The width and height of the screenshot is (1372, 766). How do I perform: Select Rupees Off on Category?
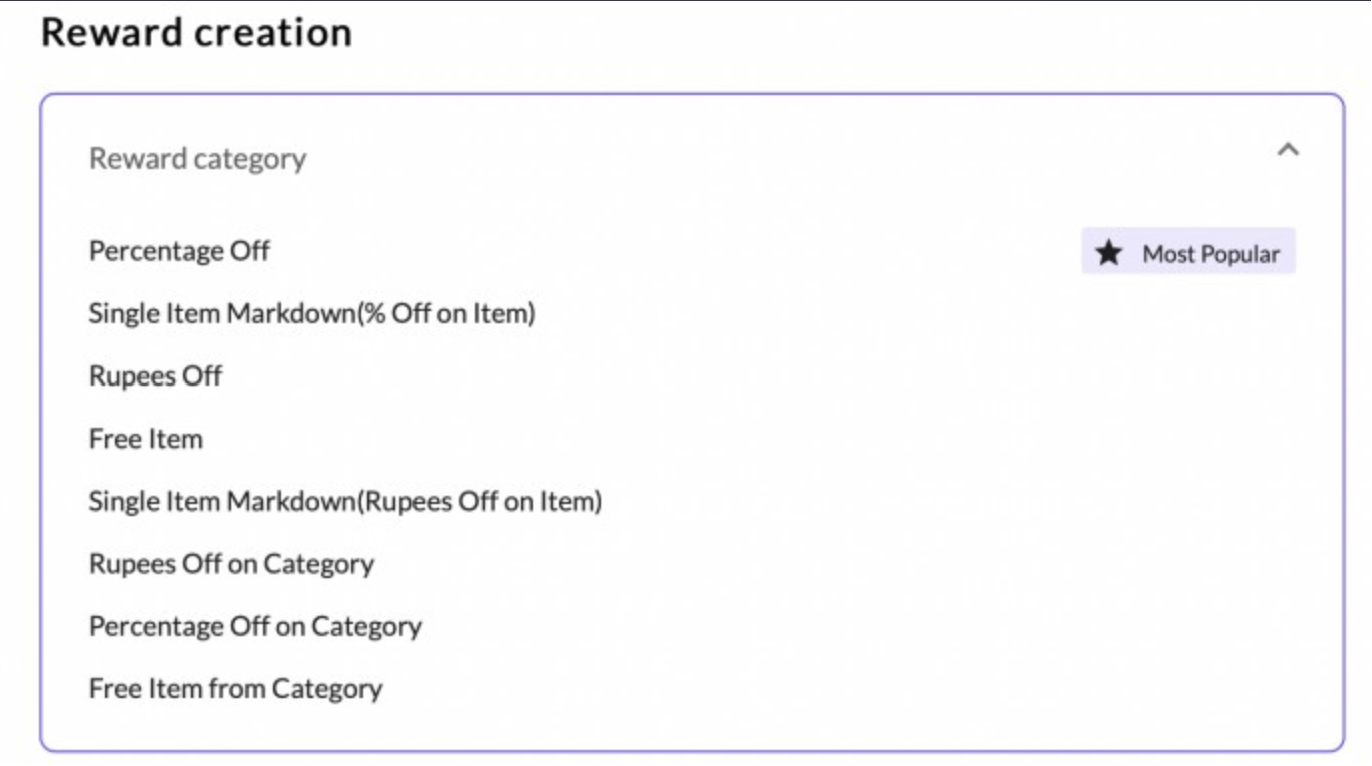click(232, 564)
